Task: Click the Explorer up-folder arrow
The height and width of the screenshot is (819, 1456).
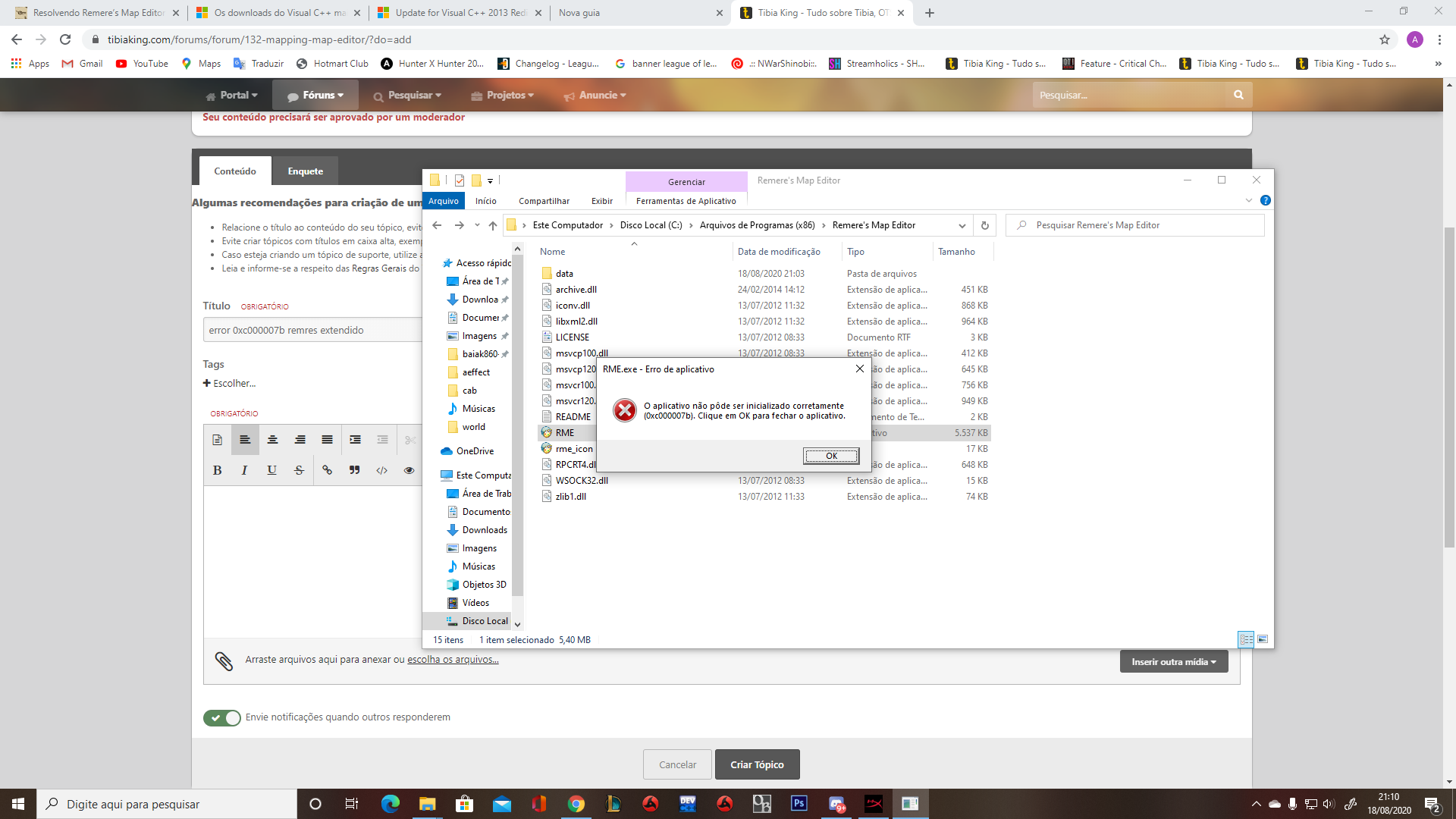Action: tap(493, 225)
